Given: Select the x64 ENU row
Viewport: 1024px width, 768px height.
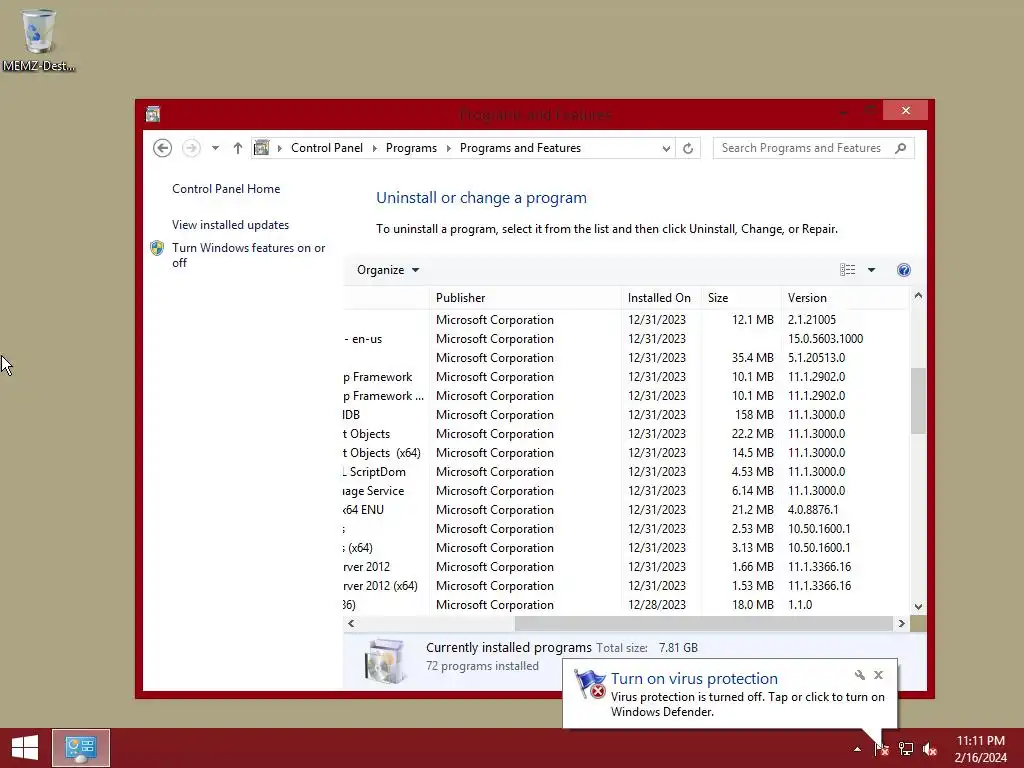Looking at the screenshot, I should [x=626, y=509].
